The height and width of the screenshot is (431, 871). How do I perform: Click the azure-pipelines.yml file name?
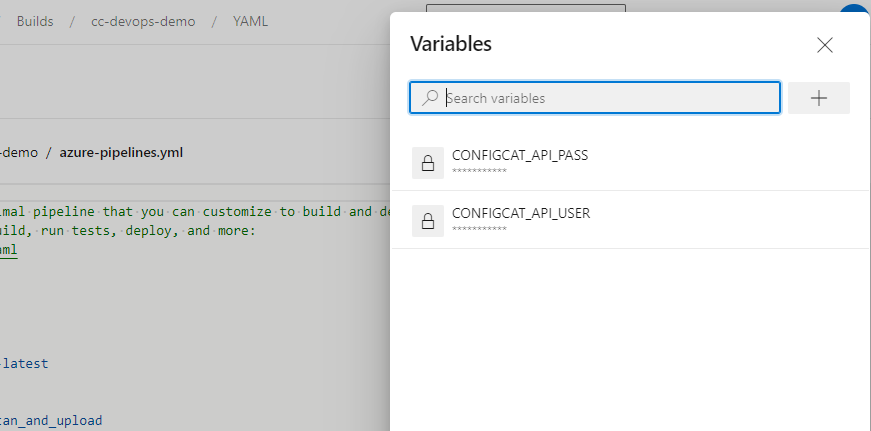(x=121, y=153)
